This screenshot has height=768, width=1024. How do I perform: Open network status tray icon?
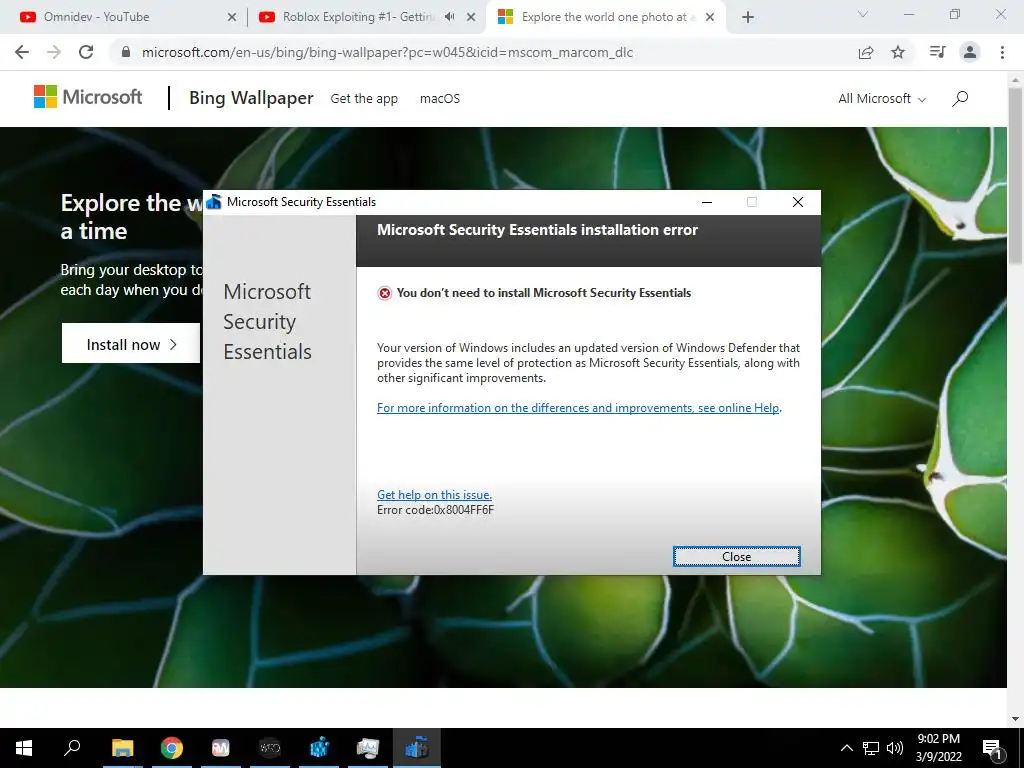[x=871, y=748]
